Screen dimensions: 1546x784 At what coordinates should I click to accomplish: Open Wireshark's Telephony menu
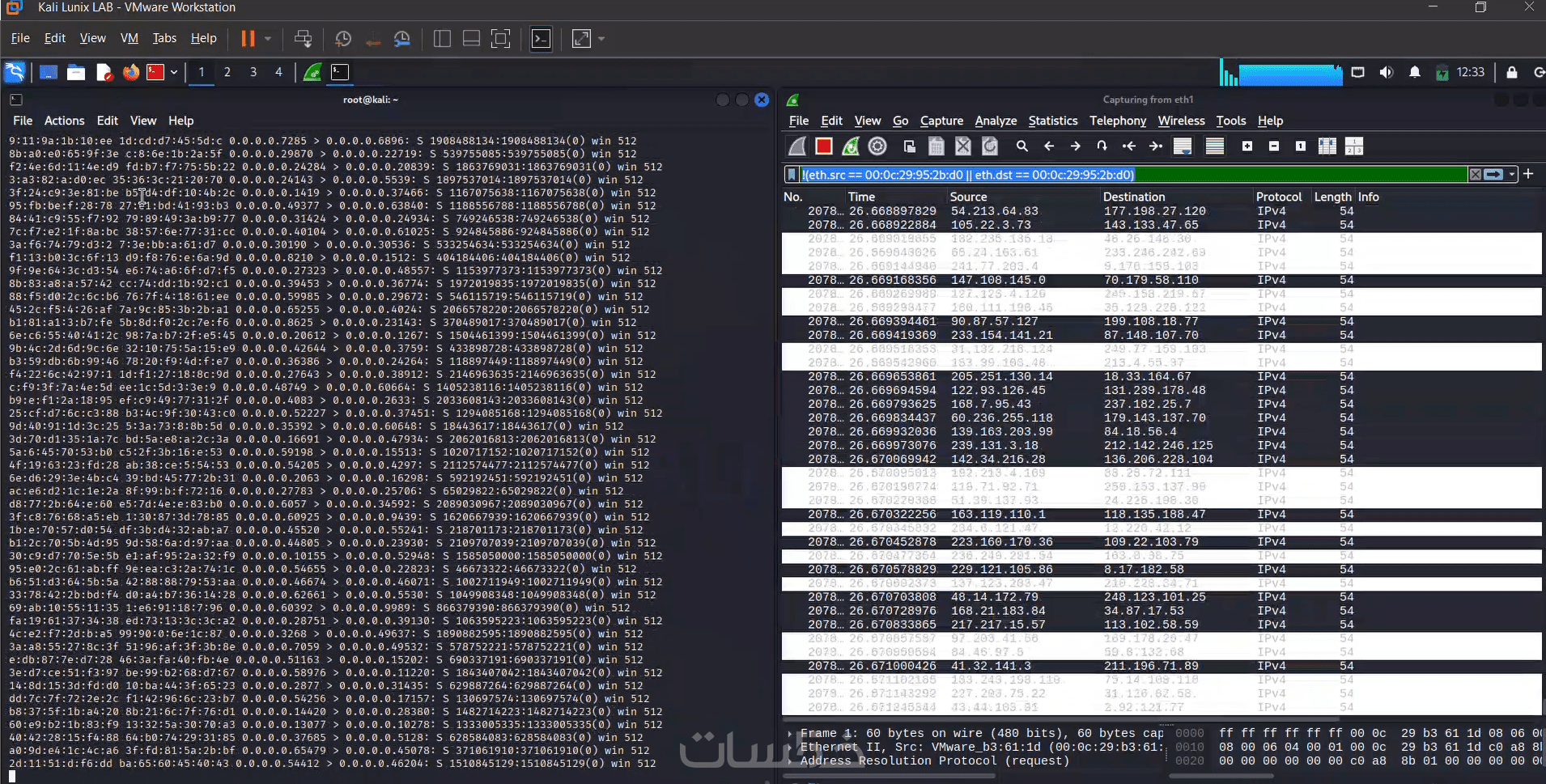click(1118, 121)
